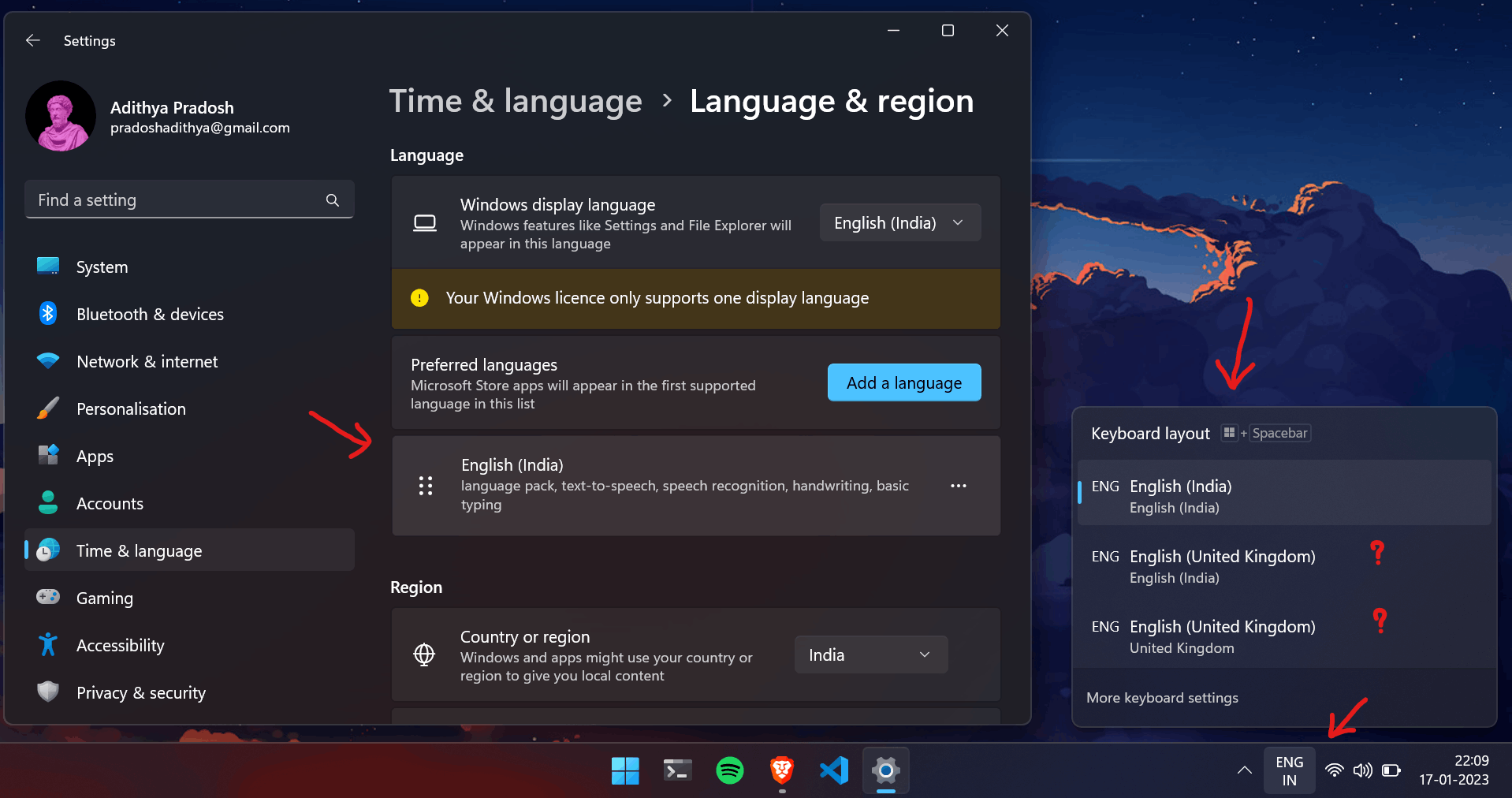Click the Find a setting search field

pyautogui.click(x=189, y=200)
